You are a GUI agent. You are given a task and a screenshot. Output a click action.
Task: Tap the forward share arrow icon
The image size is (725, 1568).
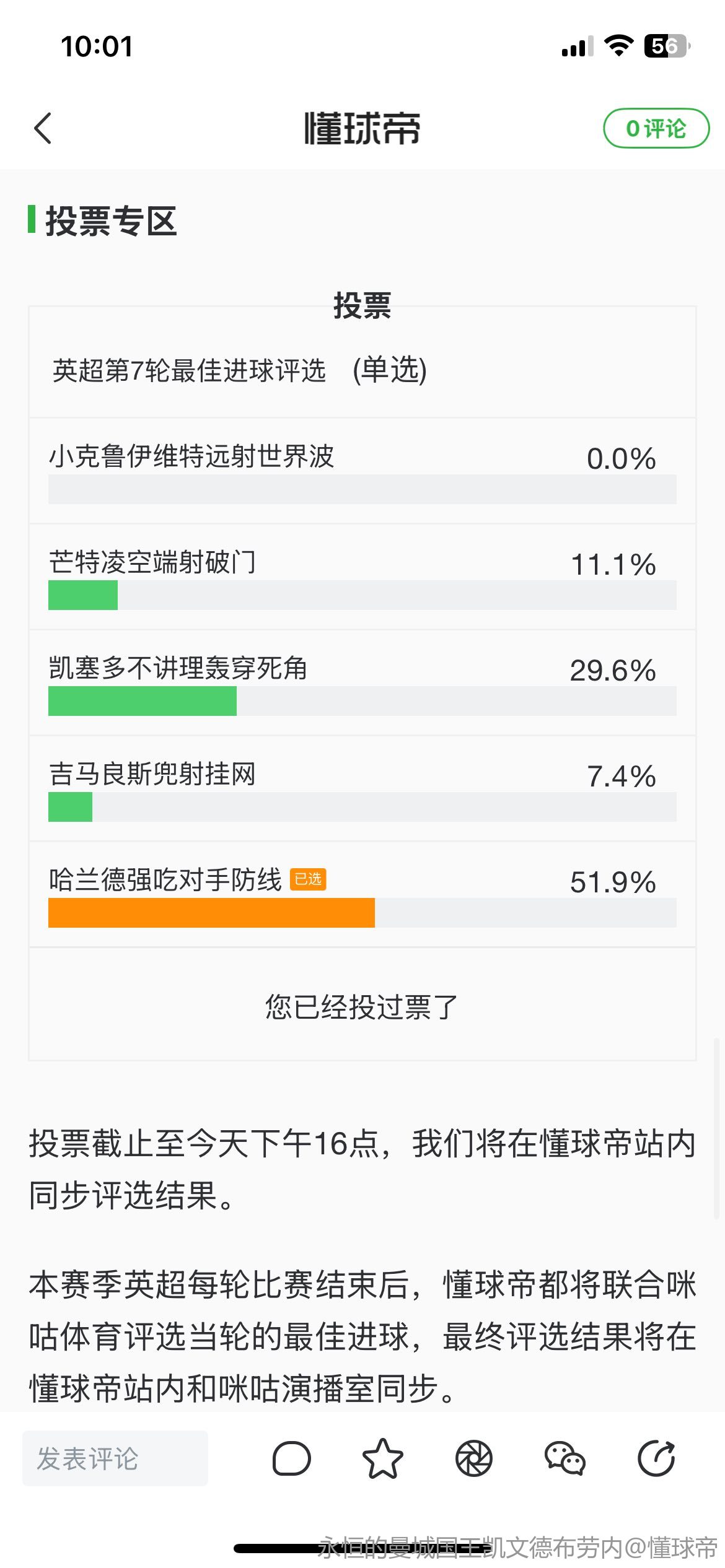coord(656,1458)
